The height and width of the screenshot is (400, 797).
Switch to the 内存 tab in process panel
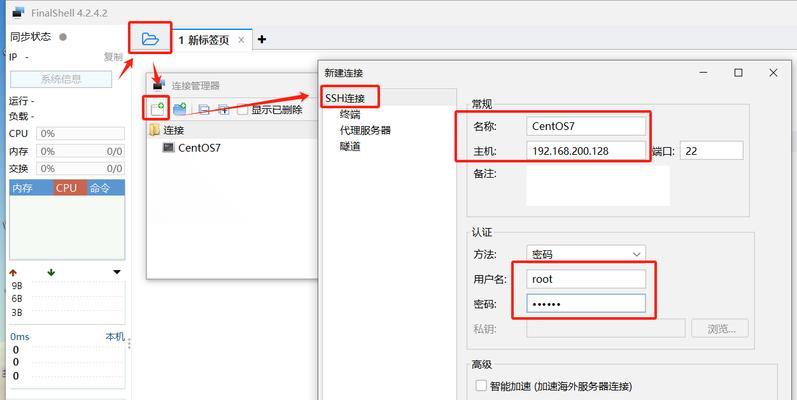31,188
